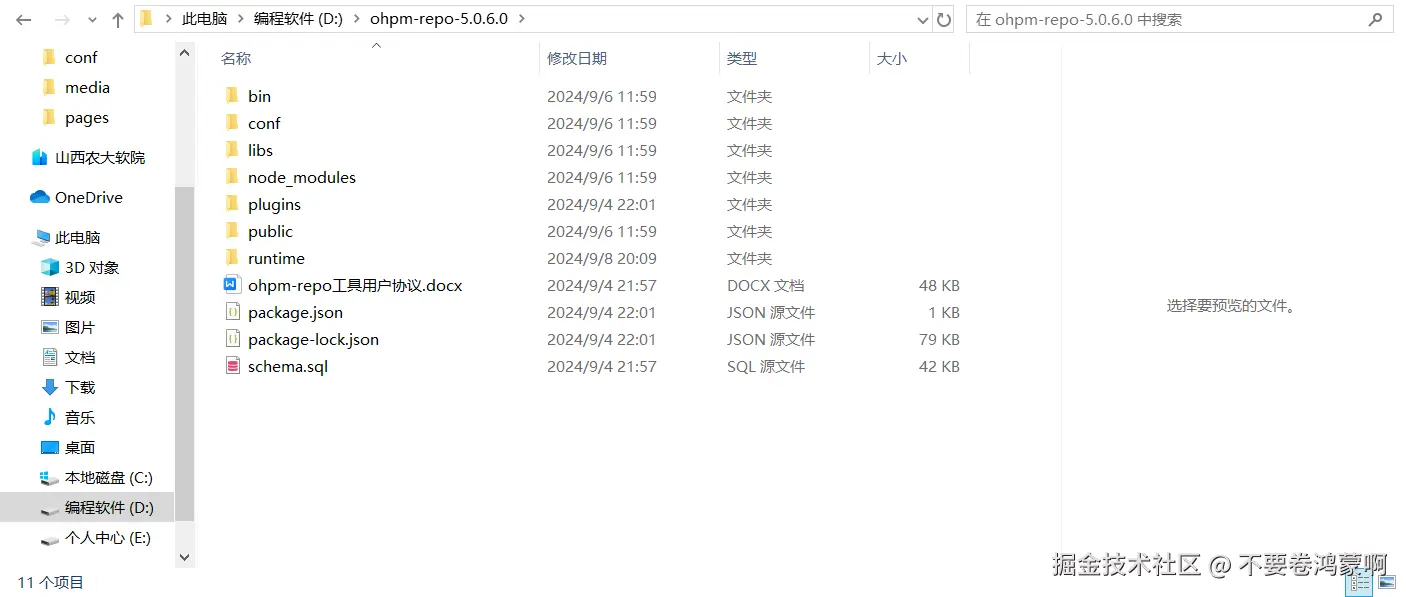Expand chevron after ohpm-repo-5.0.6.0 breadcrumb
Screen dimensions: 1406x597
[x=522, y=19]
